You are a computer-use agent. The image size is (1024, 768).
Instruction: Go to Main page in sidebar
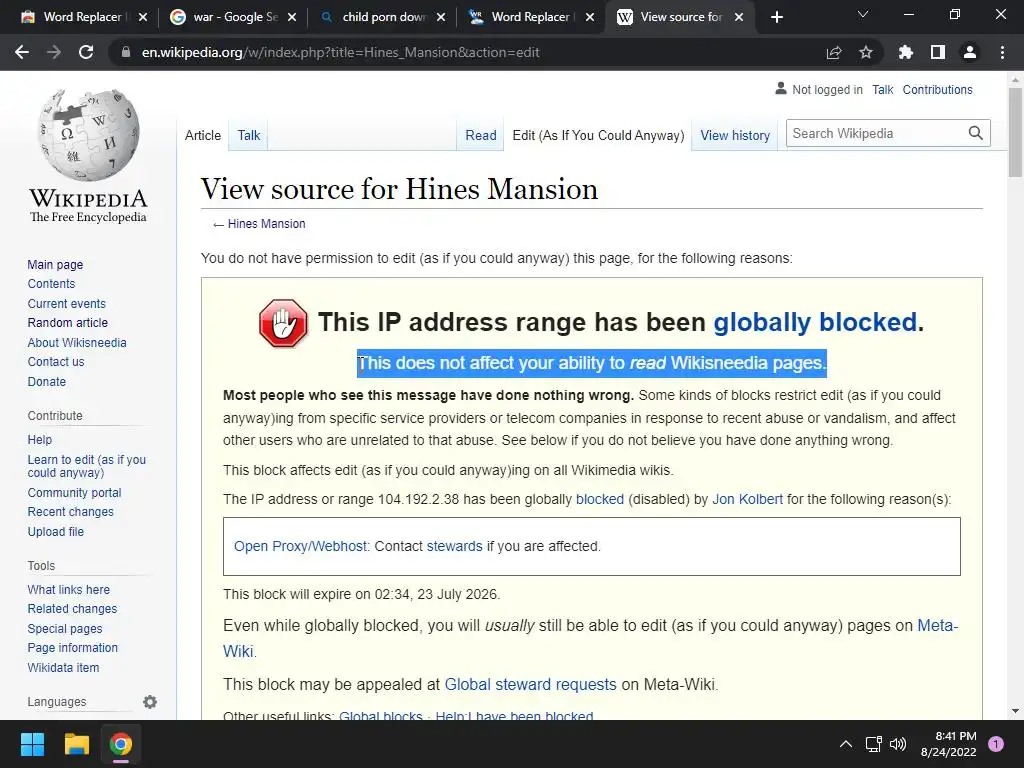click(55, 264)
